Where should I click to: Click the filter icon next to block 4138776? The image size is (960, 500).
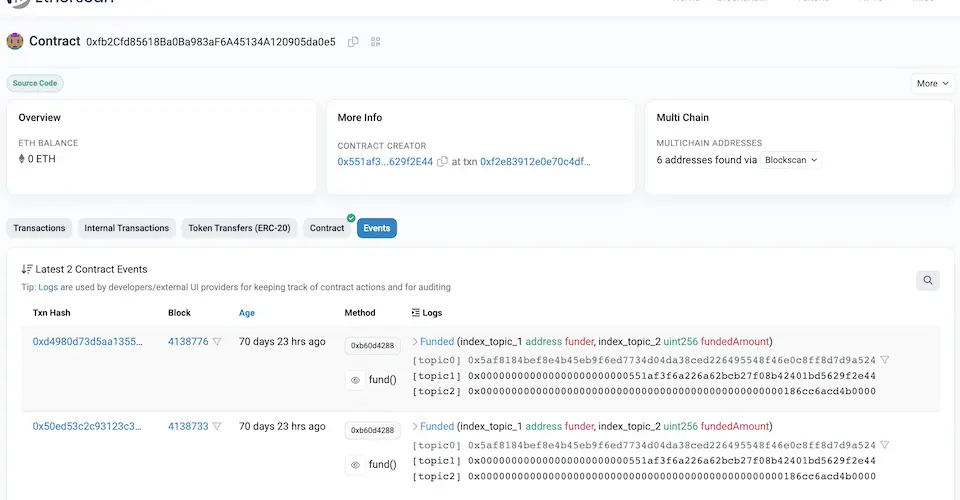coord(217,341)
